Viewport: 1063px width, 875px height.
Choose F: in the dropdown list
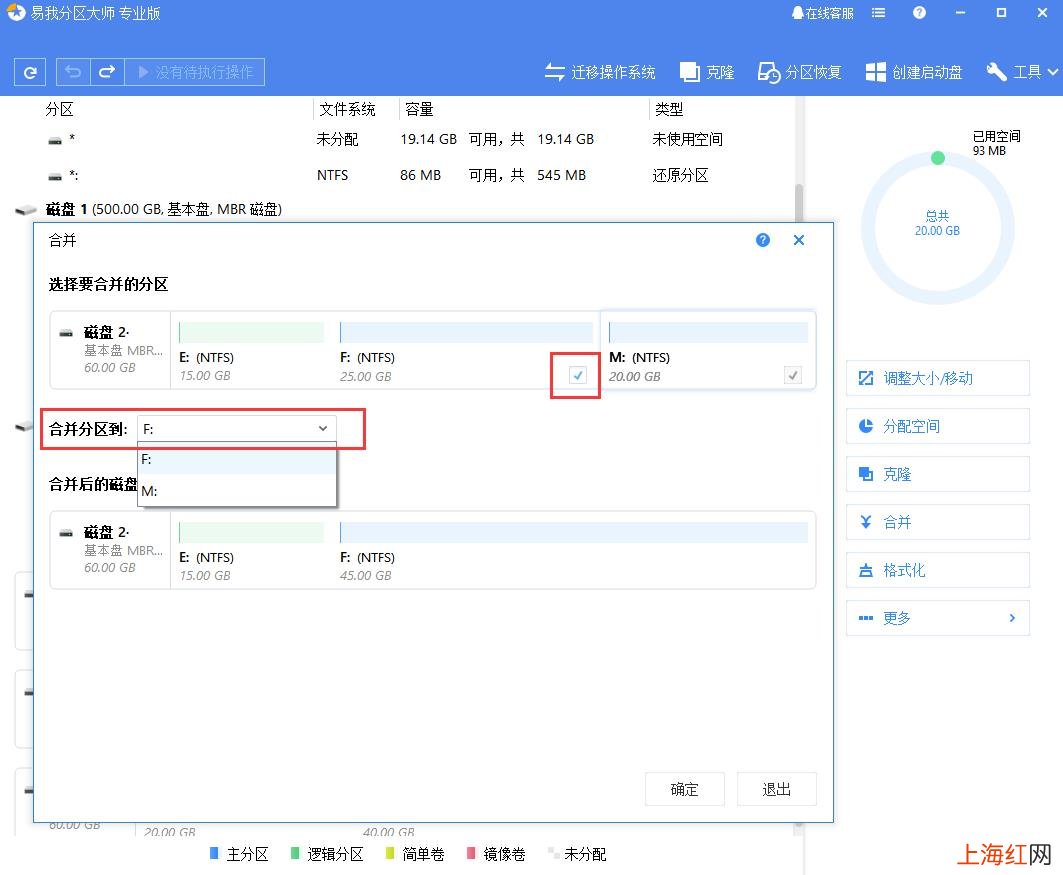click(x=237, y=459)
